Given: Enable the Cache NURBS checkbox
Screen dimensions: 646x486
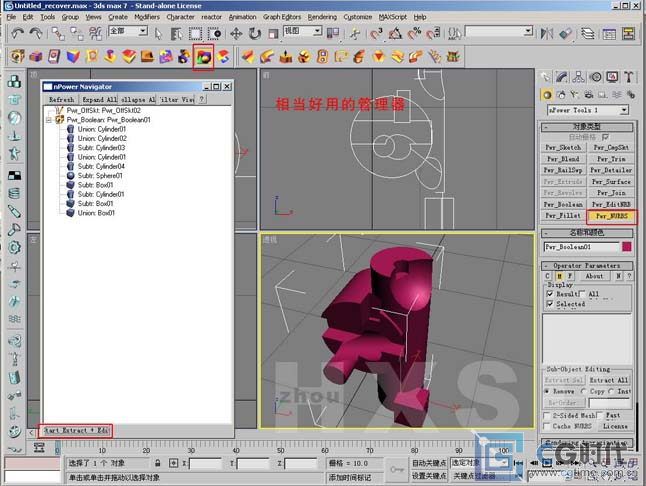Looking at the screenshot, I should [x=547, y=426].
